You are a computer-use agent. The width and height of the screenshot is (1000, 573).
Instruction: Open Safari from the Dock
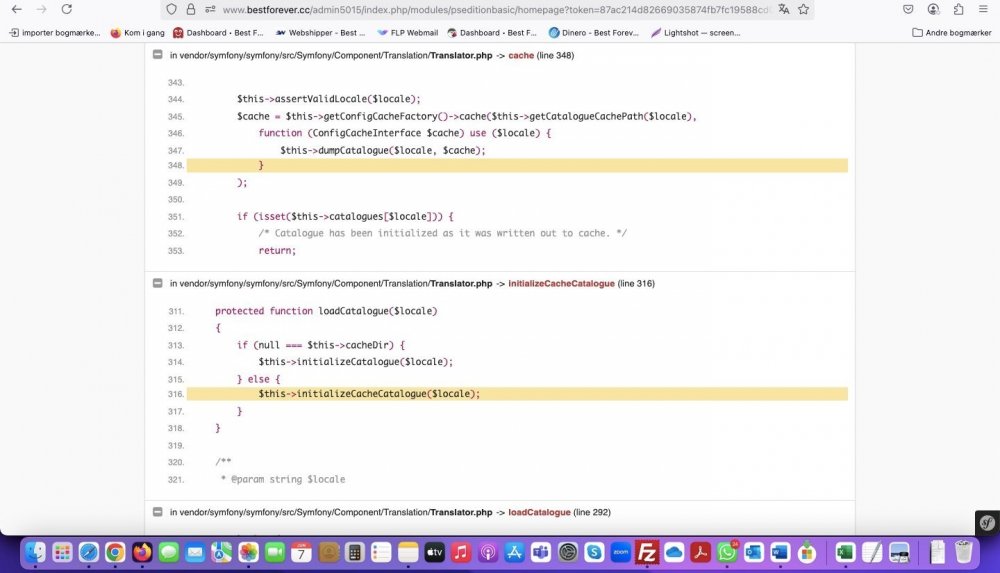(89, 552)
